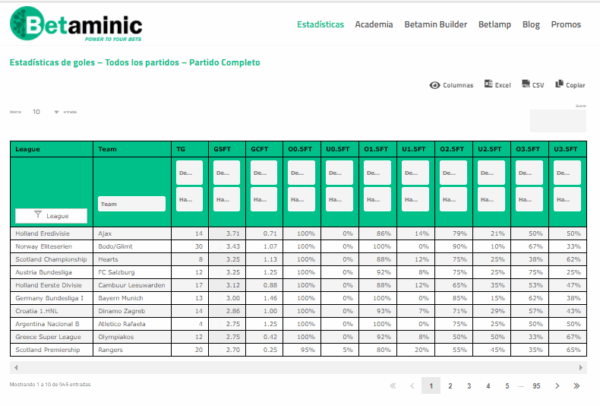Click the O1.5FT maximum 'Ha...' filter field
The height and width of the screenshot is (406, 600).
377,199
